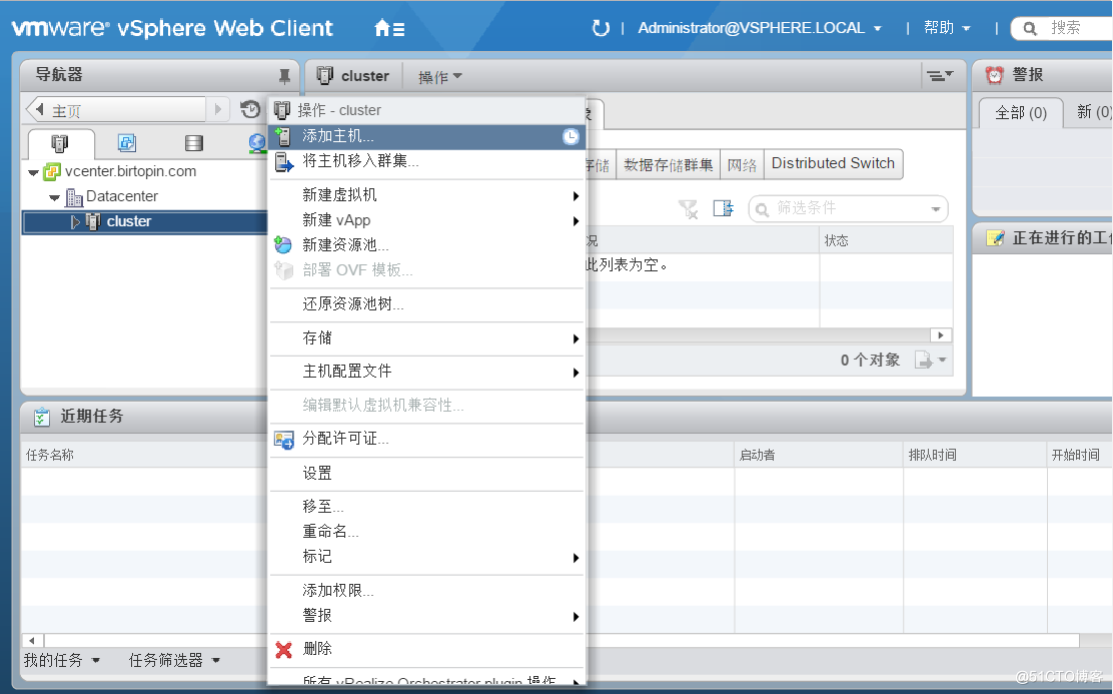Viewport: 1113px width, 694px height.
Task: Open the New vApp submenu
Action: pos(427,221)
